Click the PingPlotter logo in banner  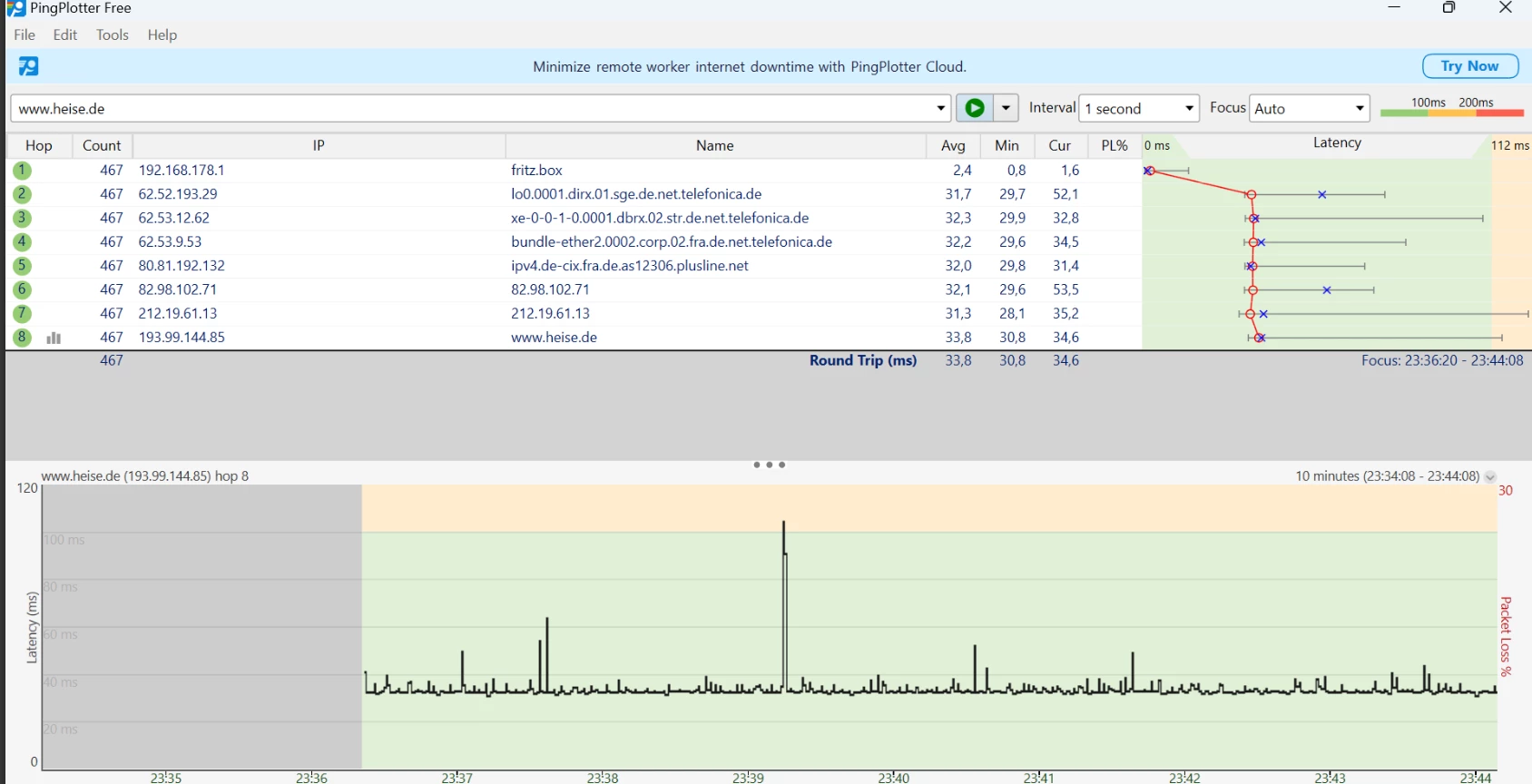tap(28, 66)
